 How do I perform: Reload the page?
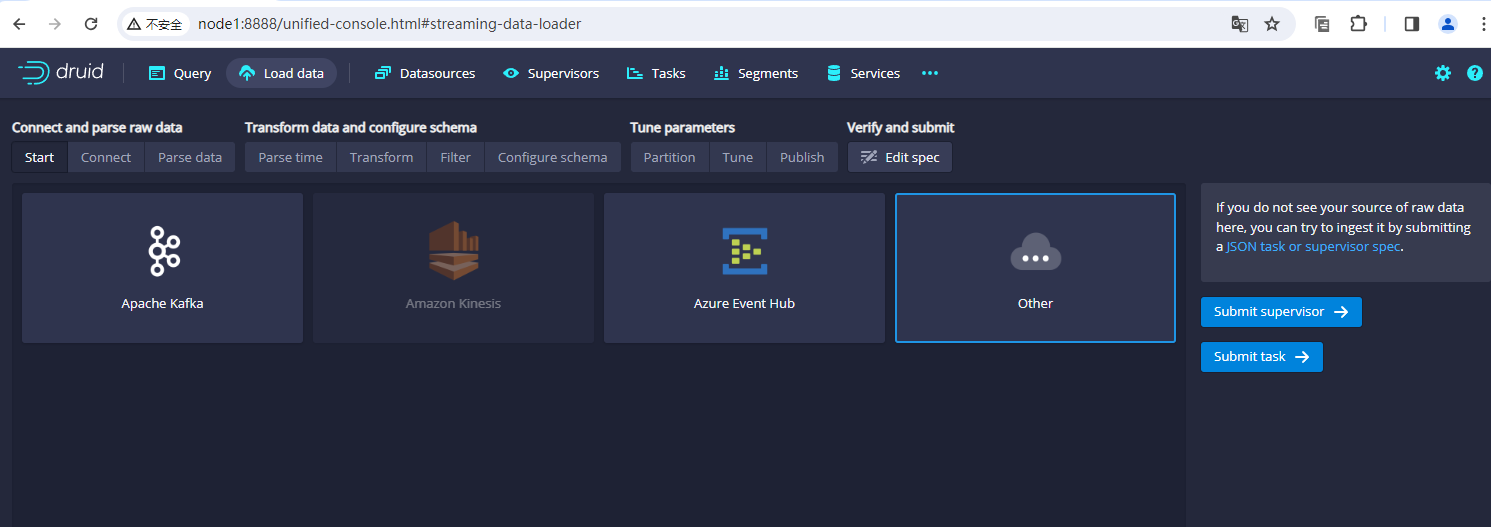(91, 24)
